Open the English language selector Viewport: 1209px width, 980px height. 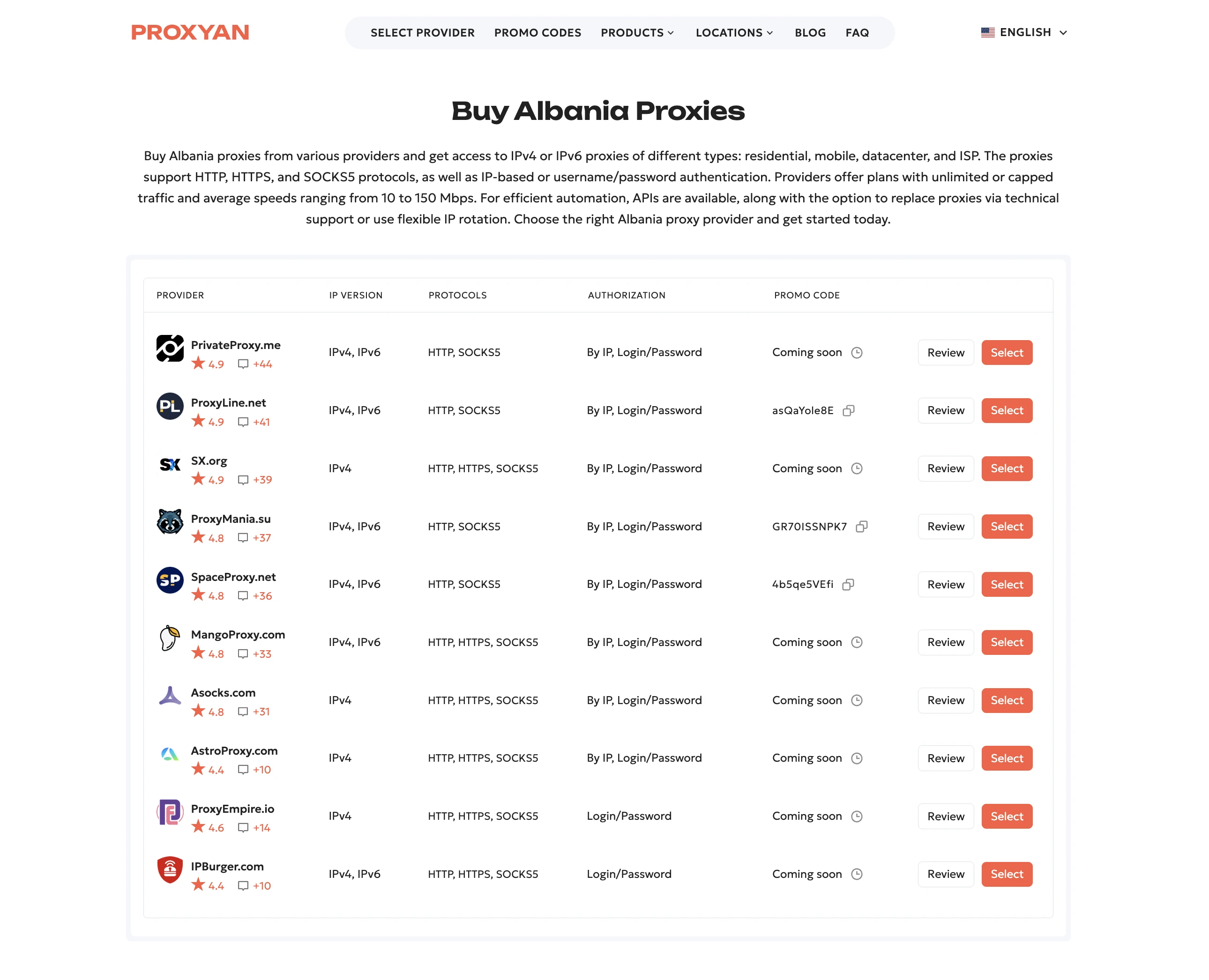pos(1023,32)
